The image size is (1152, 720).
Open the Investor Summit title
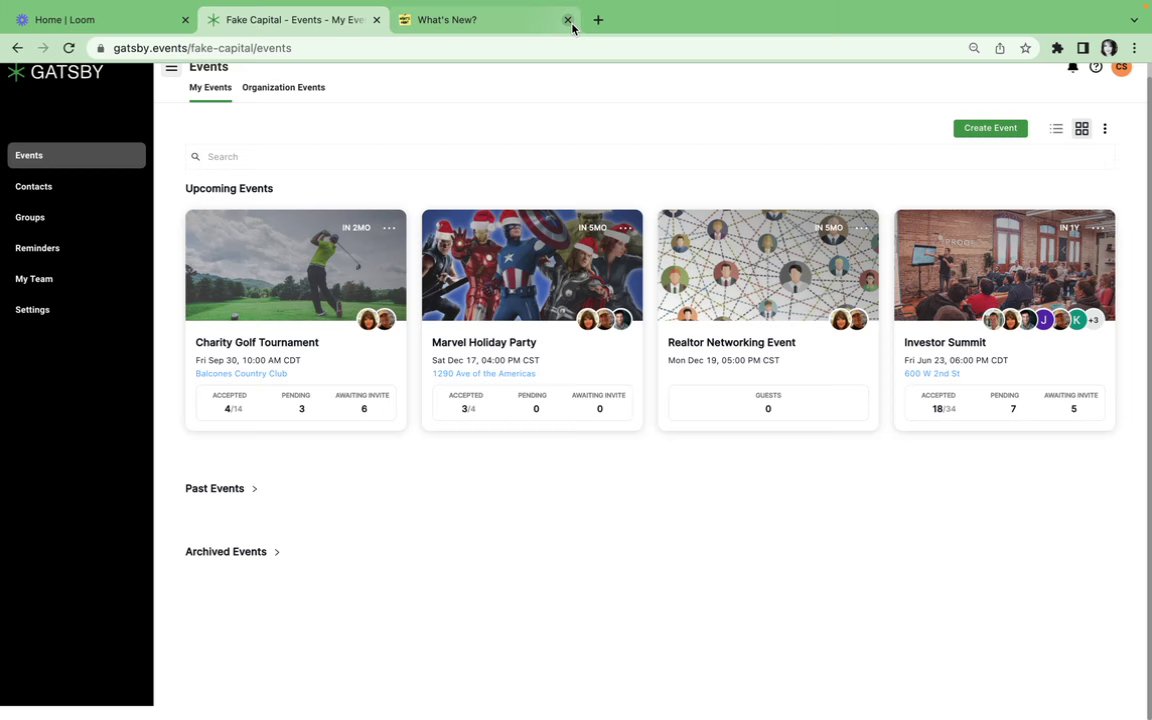(945, 342)
